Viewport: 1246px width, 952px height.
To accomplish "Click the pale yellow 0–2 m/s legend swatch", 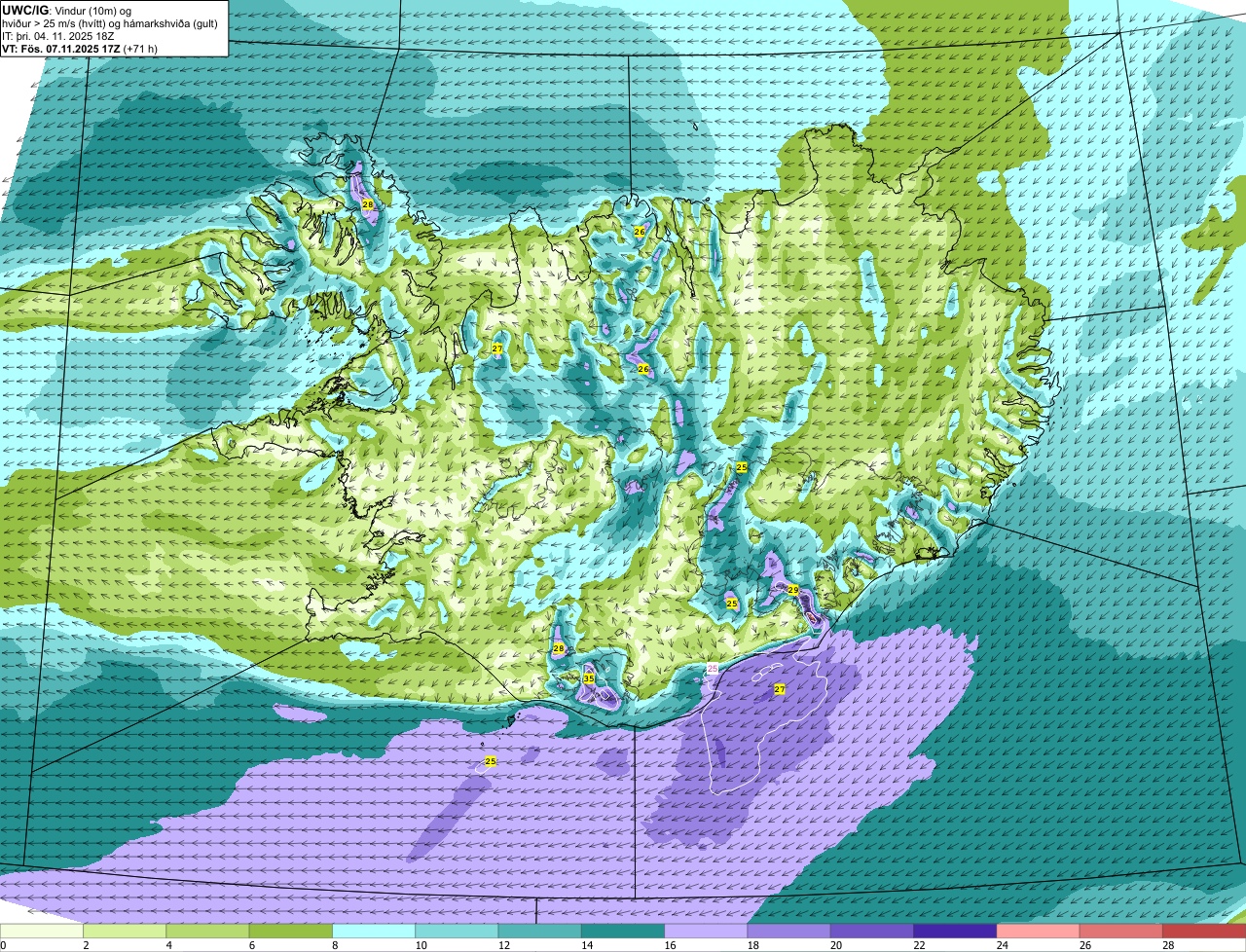I will pyautogui.click(x=42, y=932).
